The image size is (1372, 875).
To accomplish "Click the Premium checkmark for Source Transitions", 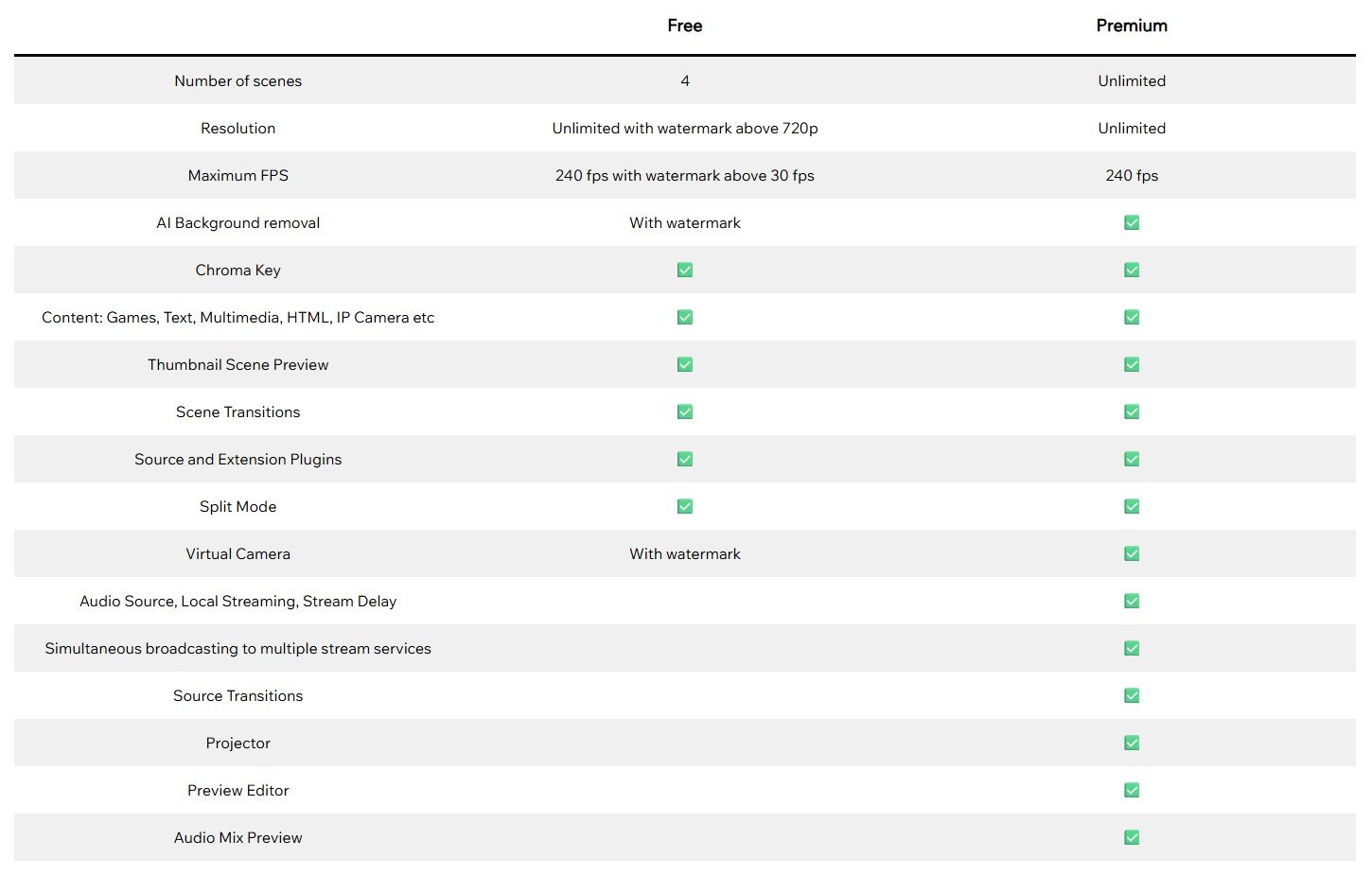I will pyautogui.click(x=1132, y=696).
